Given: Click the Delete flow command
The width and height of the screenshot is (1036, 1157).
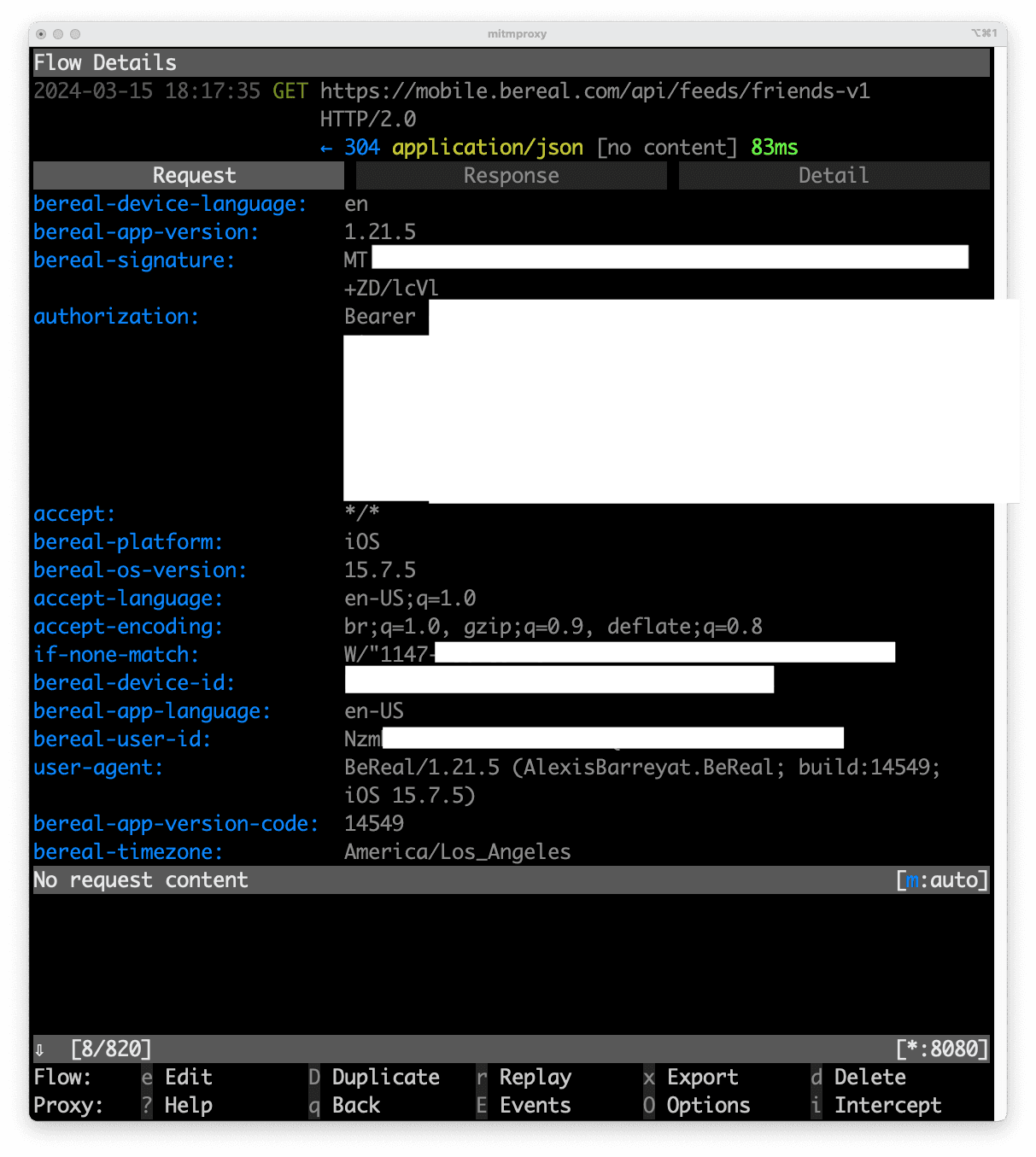Looking at the screenshot, I should [x=858, y=1077].
